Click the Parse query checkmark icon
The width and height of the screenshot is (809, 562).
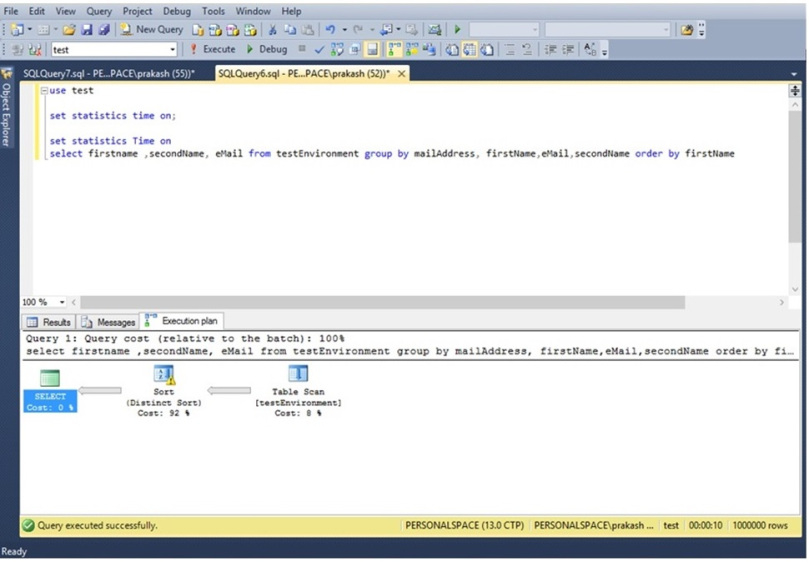click(x=319, y=49)
